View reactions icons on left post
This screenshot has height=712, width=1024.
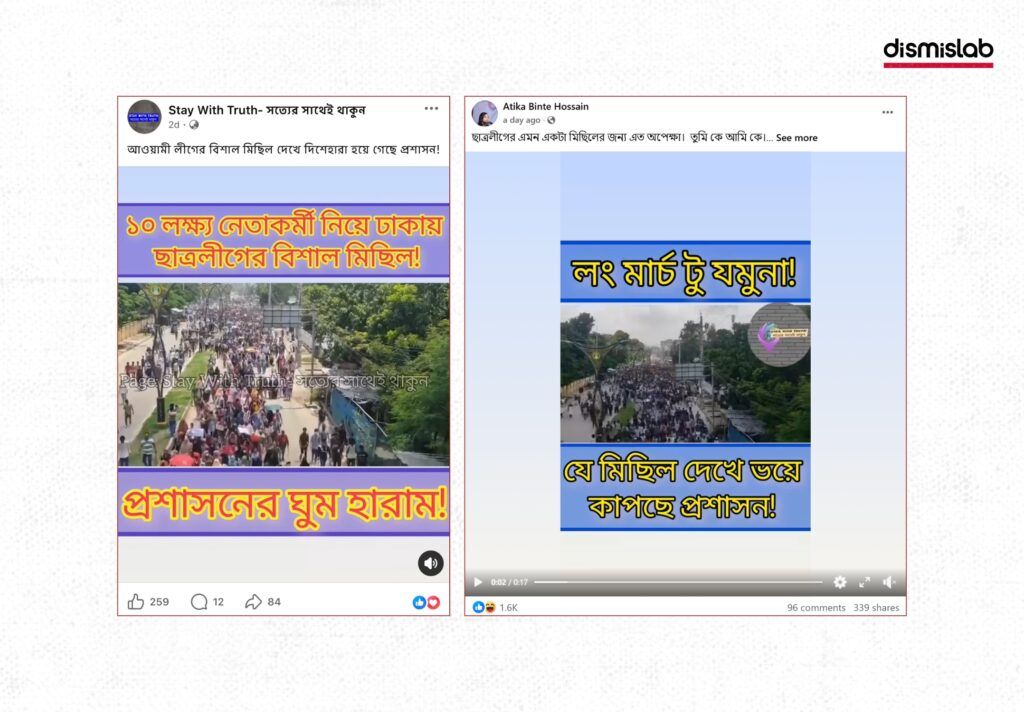(426, 602)
